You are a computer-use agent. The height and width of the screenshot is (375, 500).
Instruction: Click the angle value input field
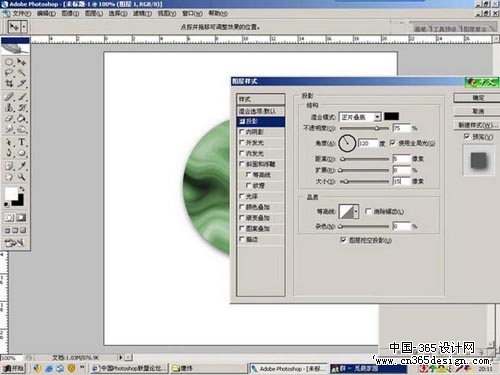[x=368, y=143]
